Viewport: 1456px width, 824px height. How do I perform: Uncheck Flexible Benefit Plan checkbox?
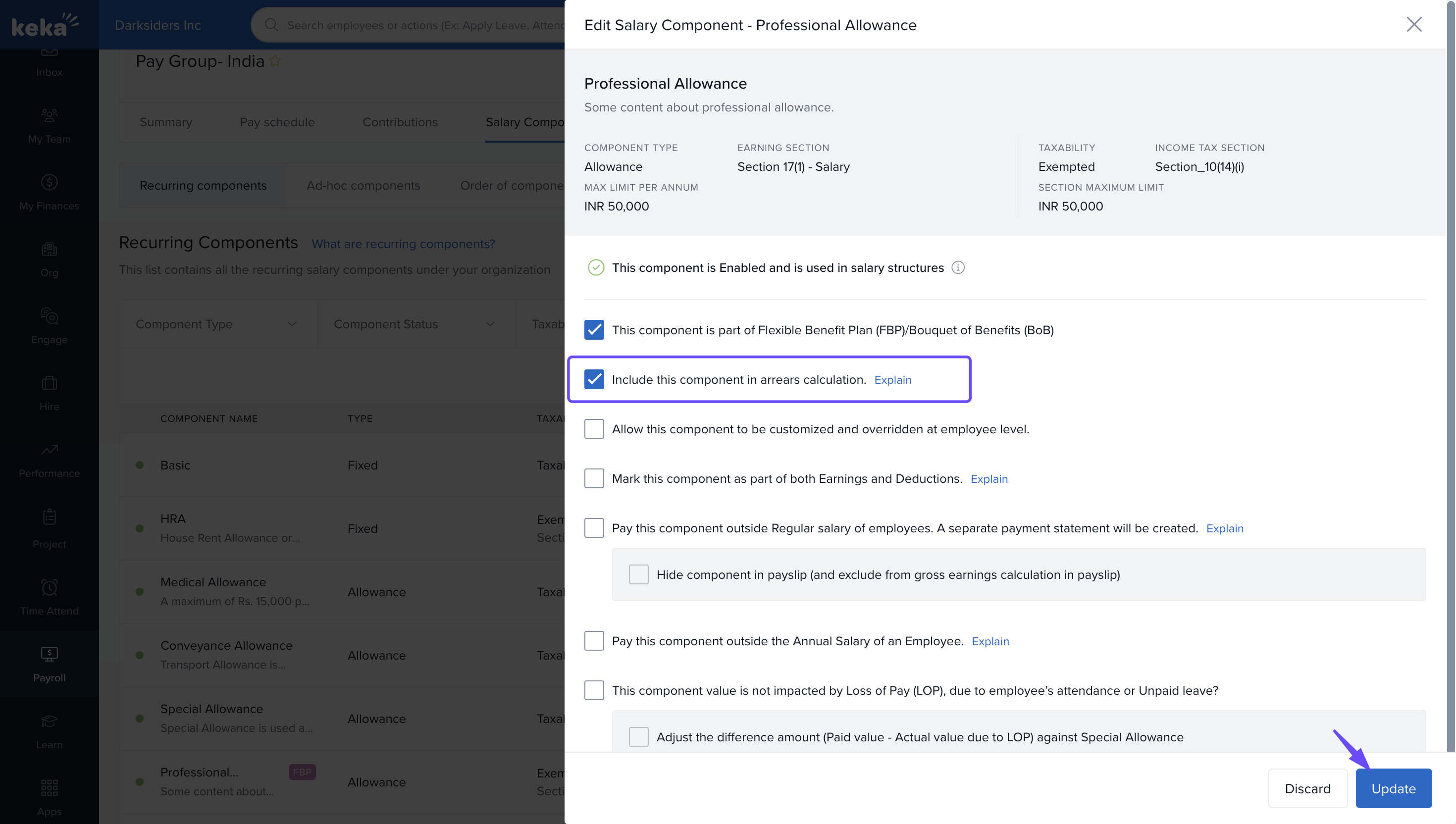coord(594,330)
